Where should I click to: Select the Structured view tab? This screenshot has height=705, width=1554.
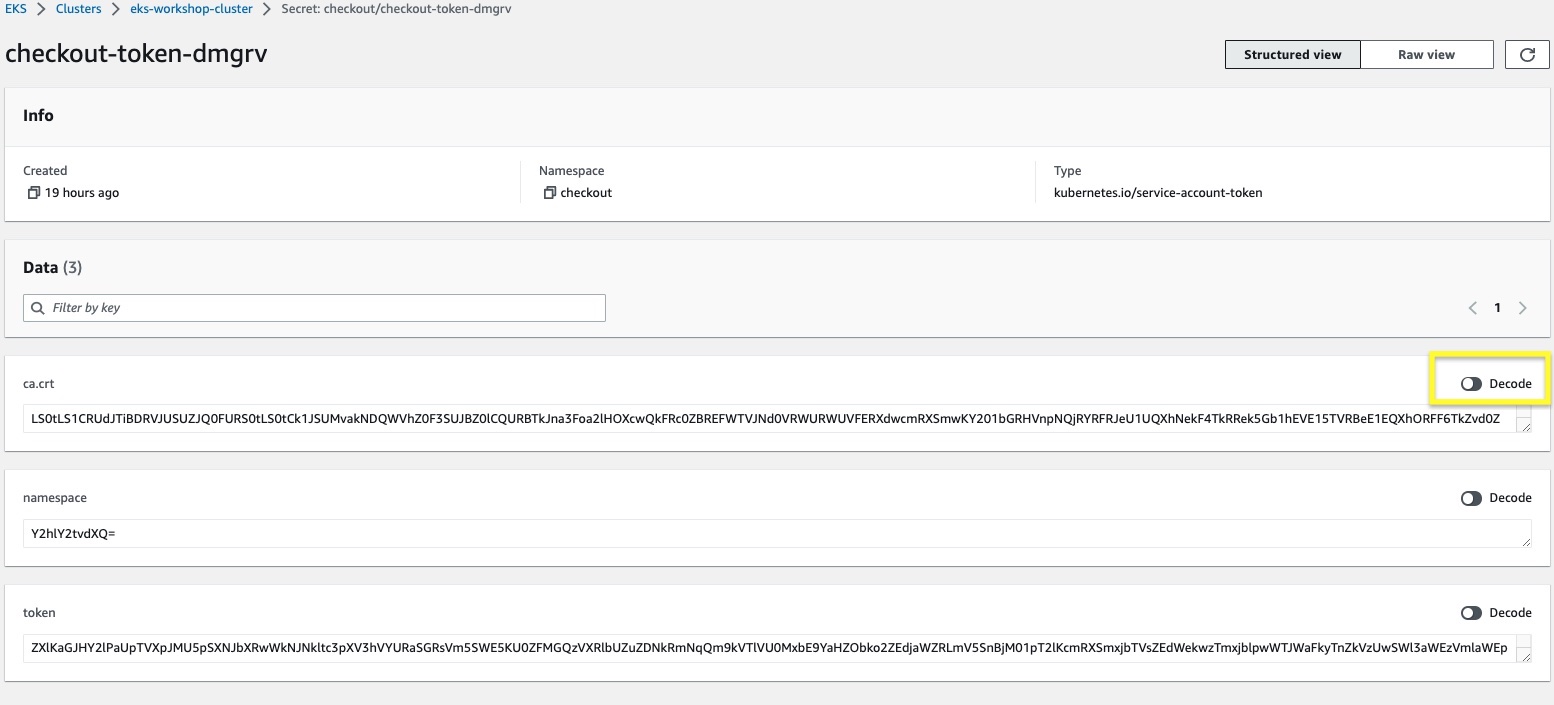point(1292,55)
